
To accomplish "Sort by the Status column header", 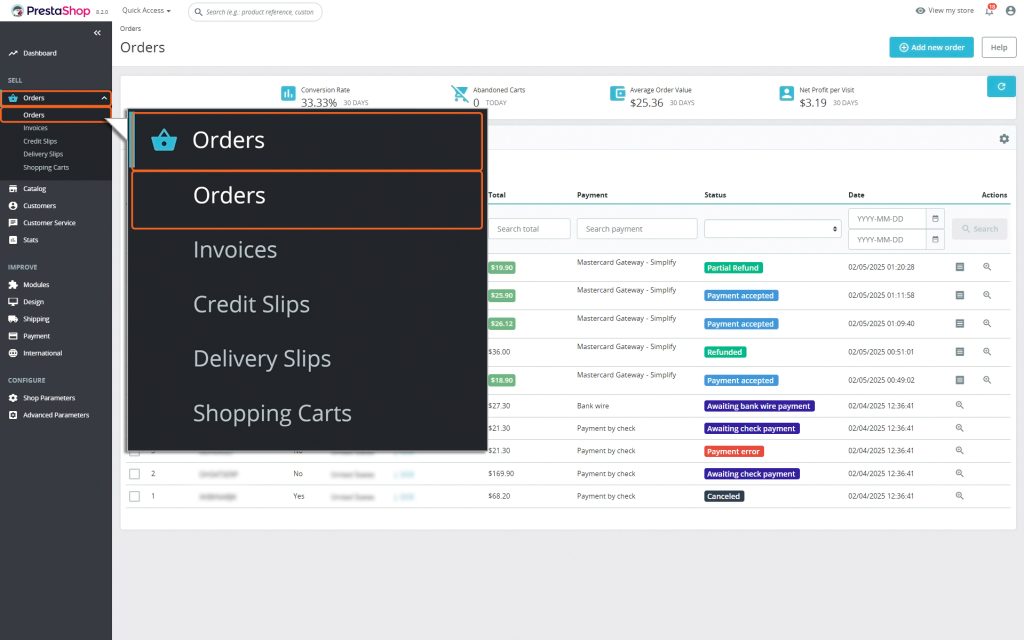I will coord(715,195).
